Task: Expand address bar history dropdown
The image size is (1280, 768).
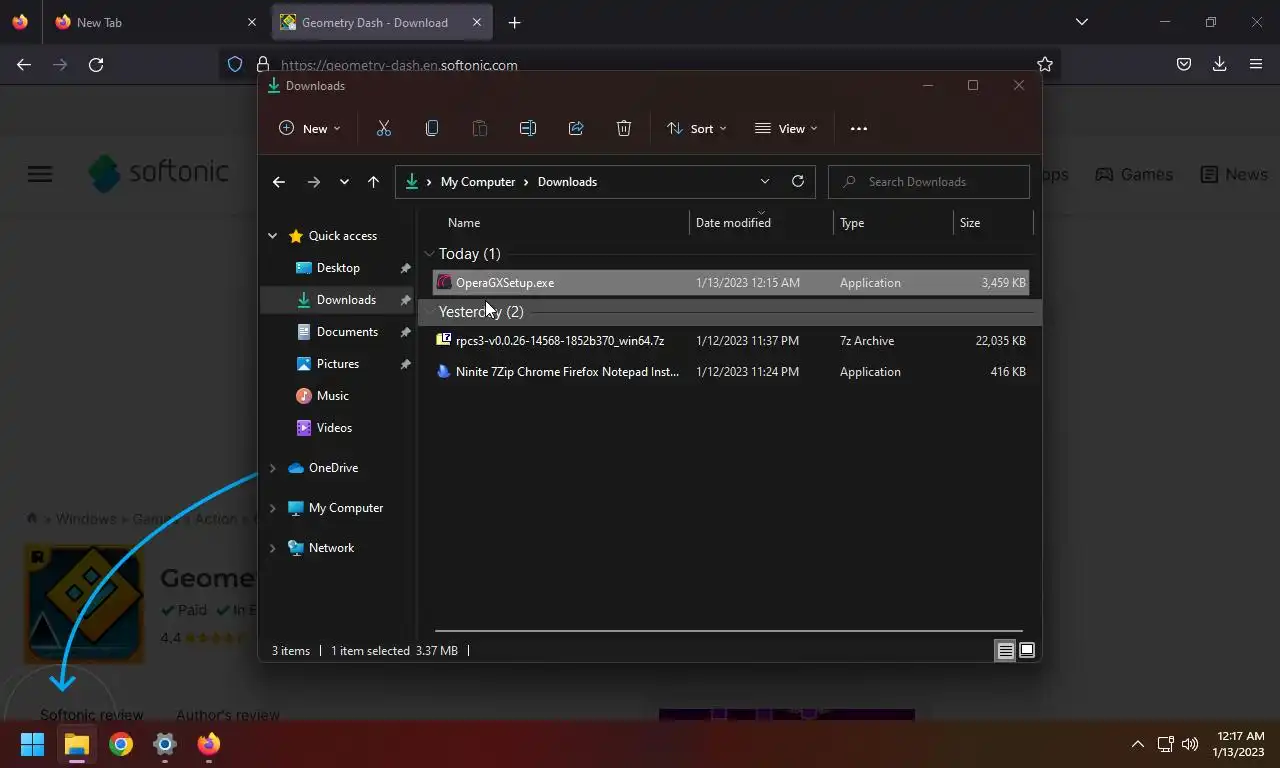Action: [x=765, y=181]
